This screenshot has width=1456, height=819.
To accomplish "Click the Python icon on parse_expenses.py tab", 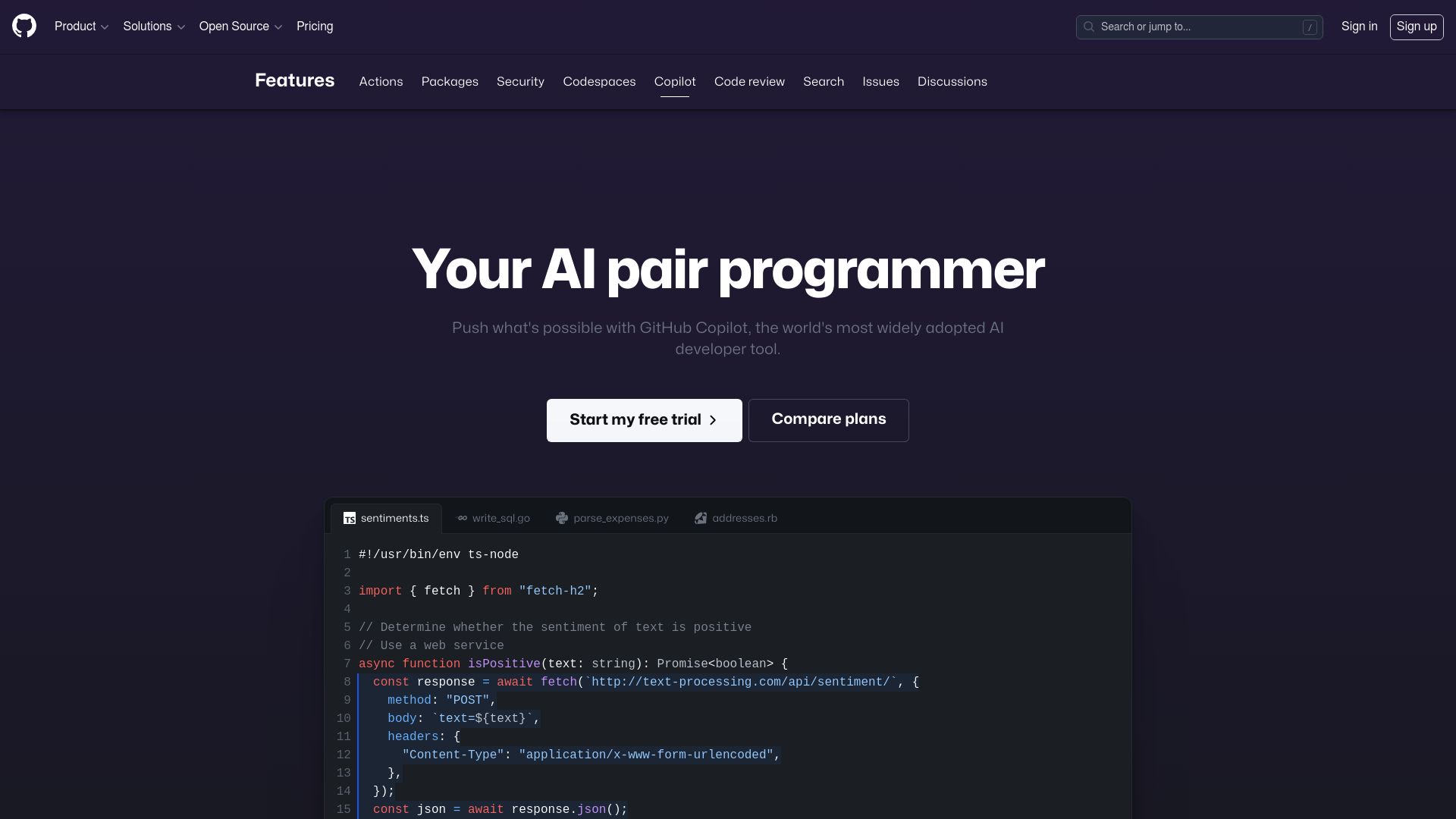I will [562, 519].
